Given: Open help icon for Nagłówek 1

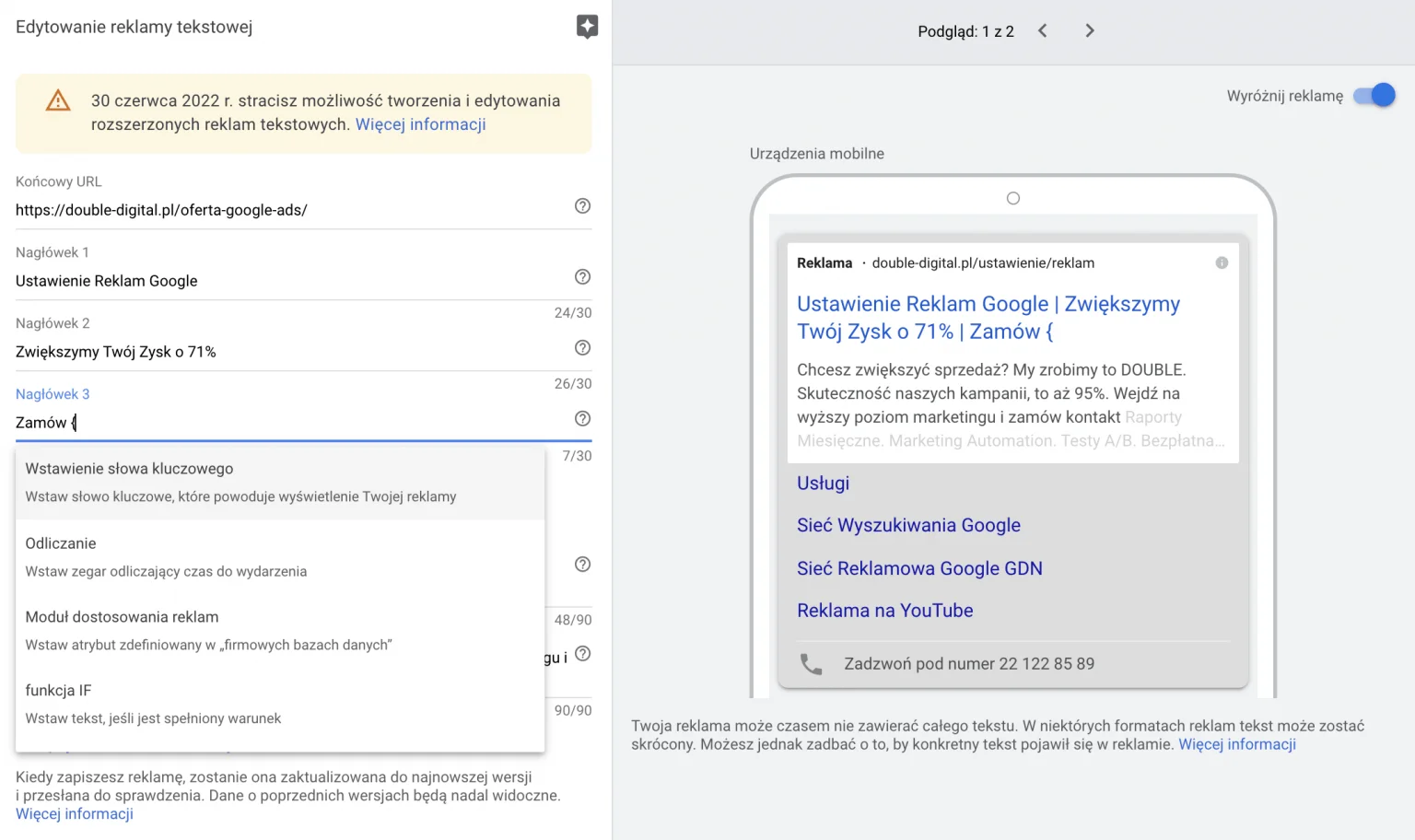Looking at the screenshot, I should pyautogui.click(x=582, y=277).
